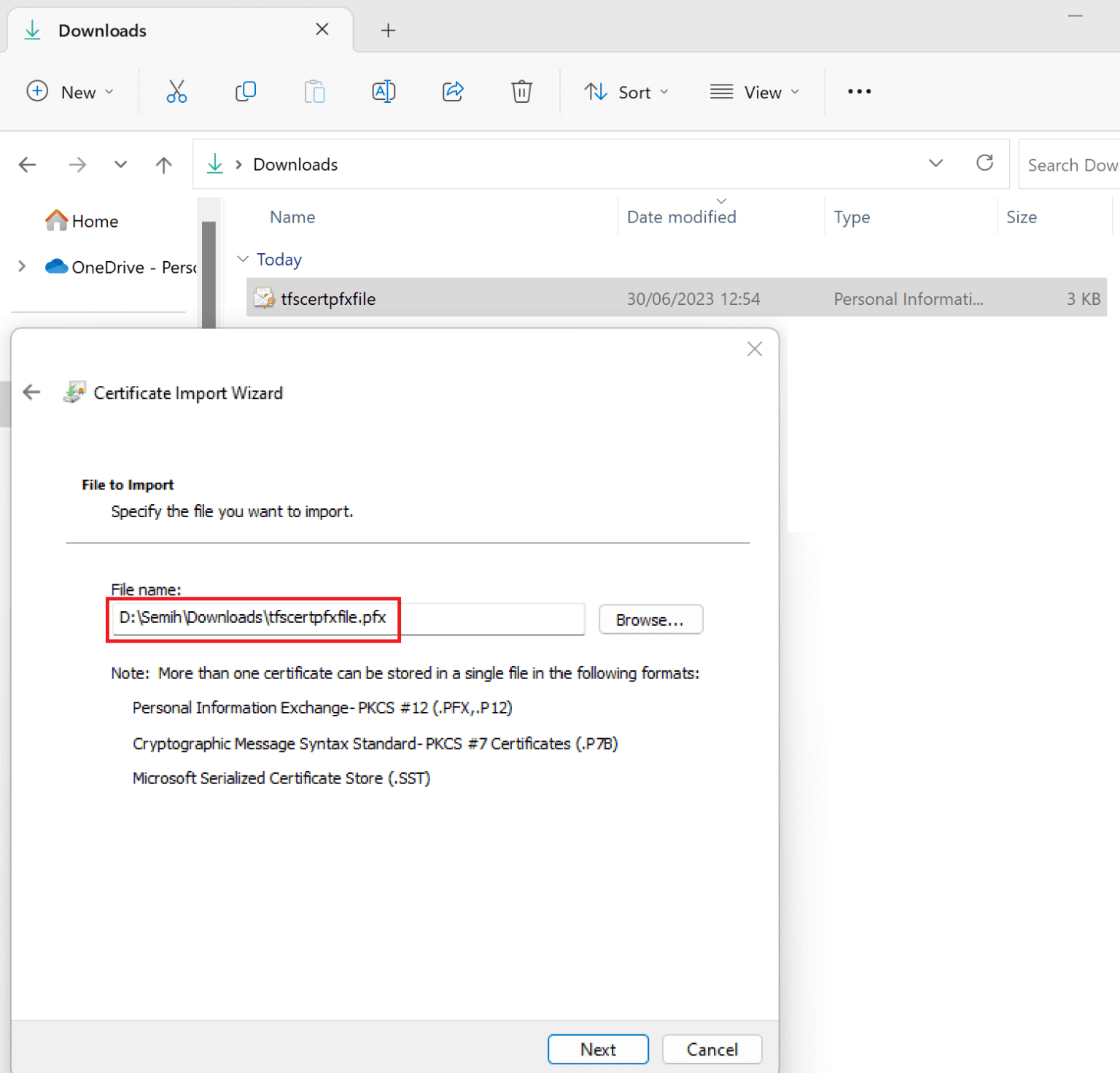The image size is (1120, 1073).
Task: Open the View dropdown
Action: click(755, 91)
